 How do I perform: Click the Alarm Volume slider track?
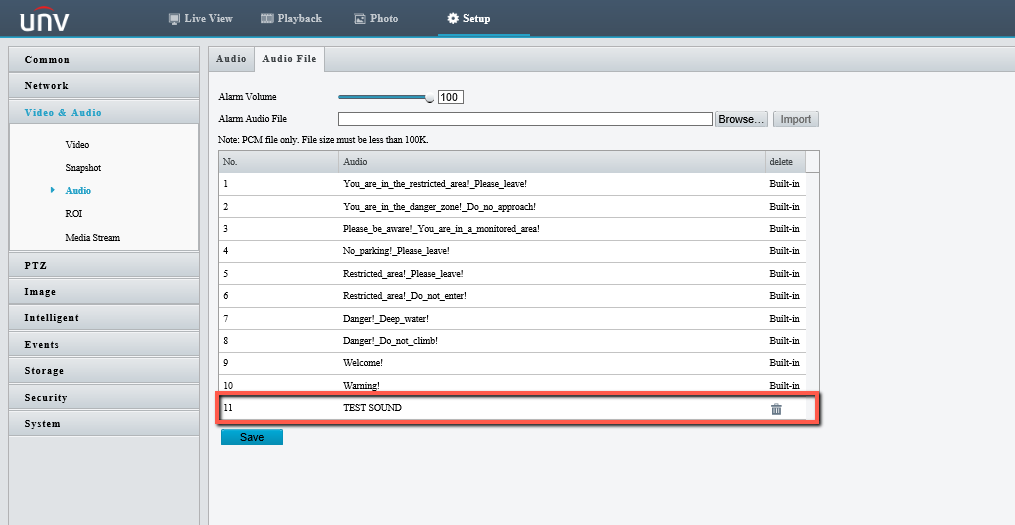382,97
